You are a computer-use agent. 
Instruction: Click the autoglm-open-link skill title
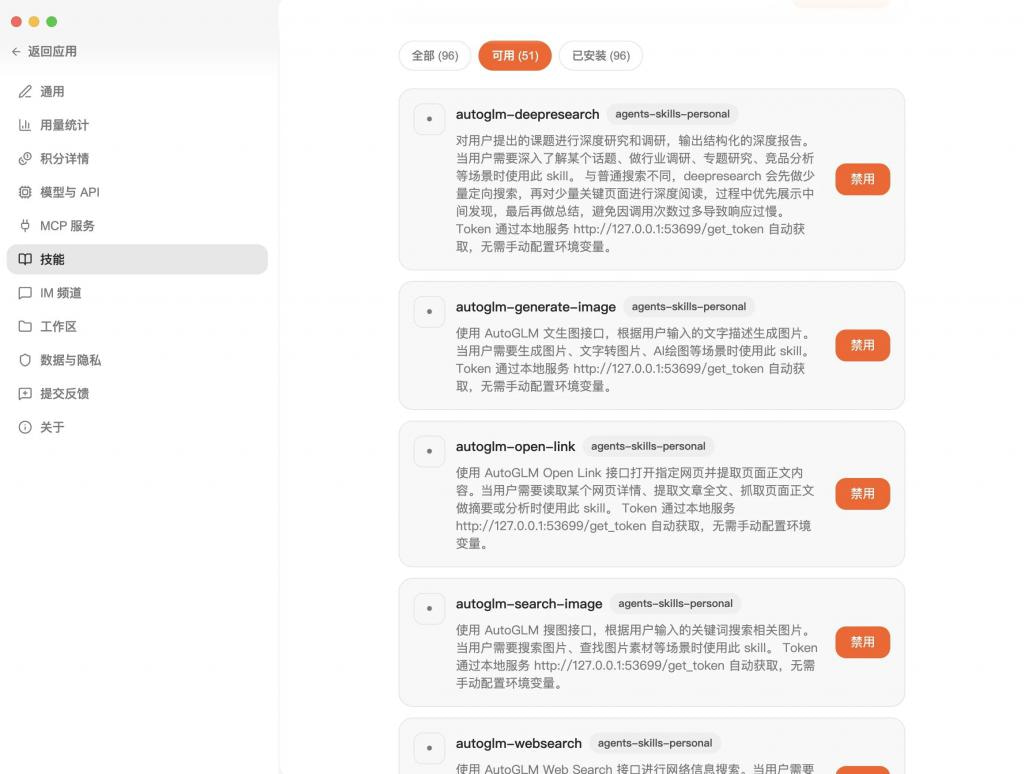[x=515, y=447]
